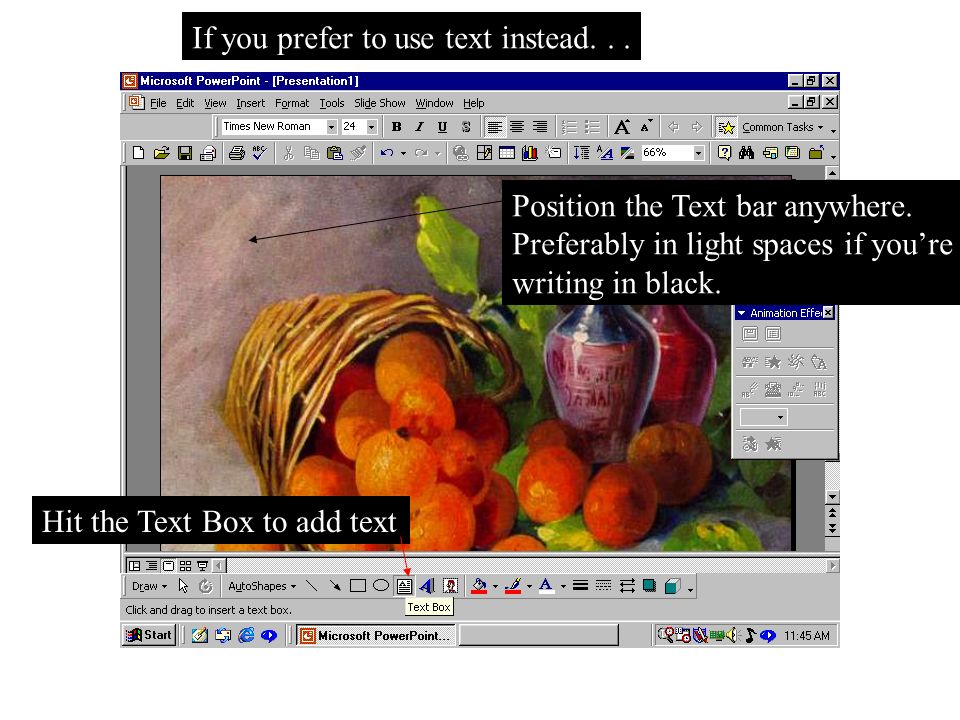
Task: Click the Office Assistant help icon
Action: pos(724,152)
